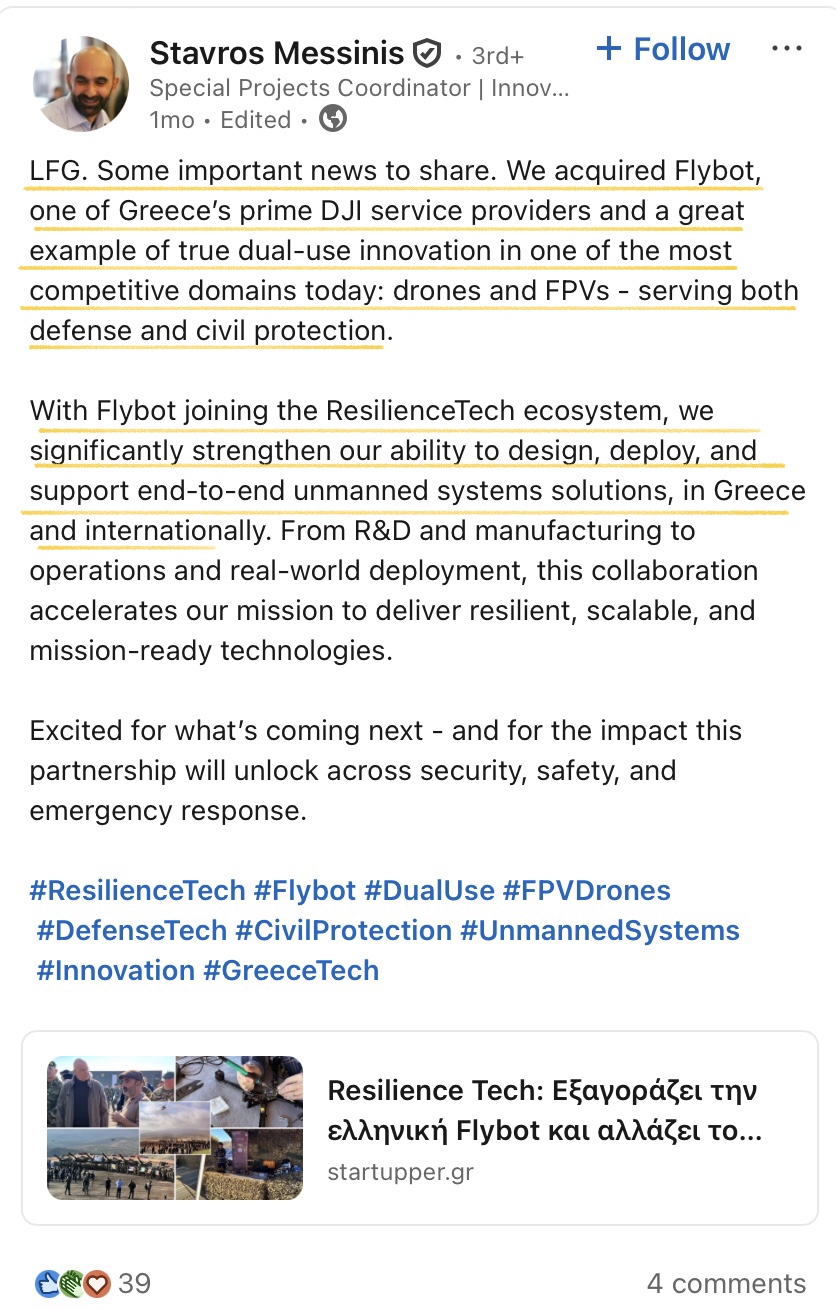Click the verified shield badge icon

coord(427,53)
